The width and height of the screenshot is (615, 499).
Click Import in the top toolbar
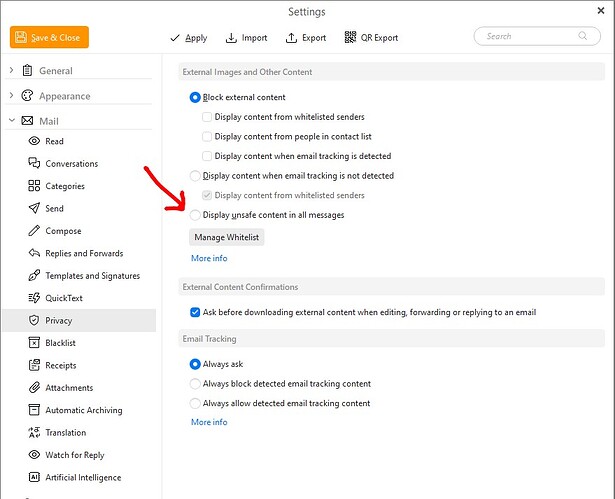pos(246,38)
